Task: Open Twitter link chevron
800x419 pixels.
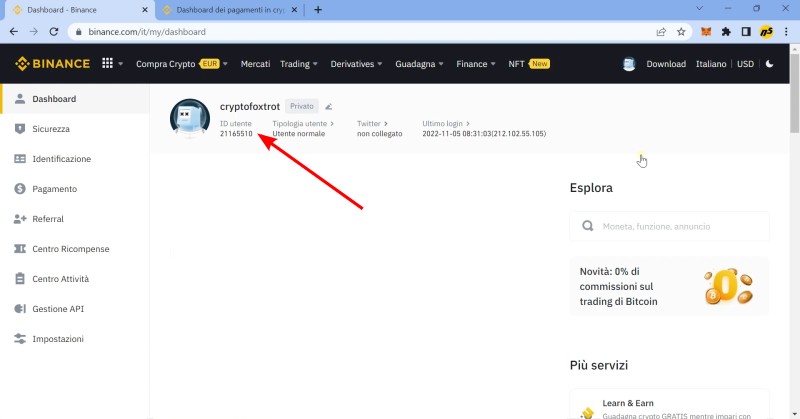Action: point(386,124)
